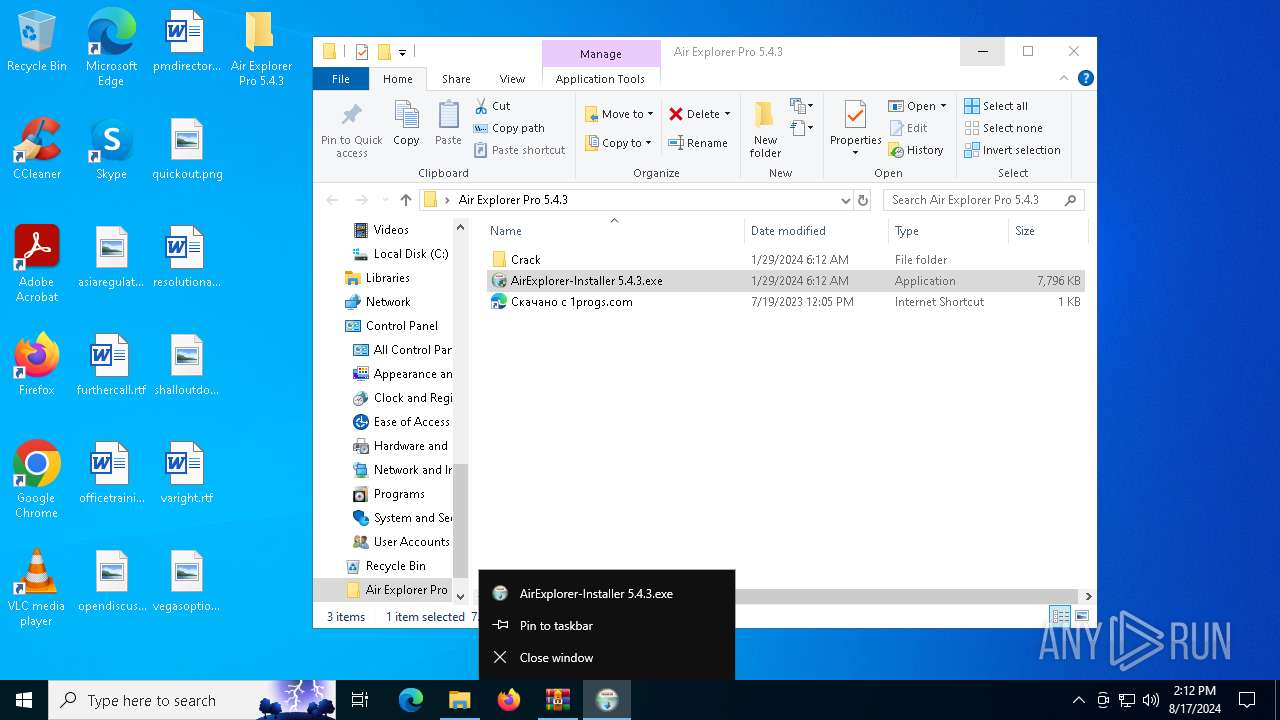Open Quick Access Toolbar customize dropdown
This screenshot has height=720, width=1280.
tap(402, 52)
